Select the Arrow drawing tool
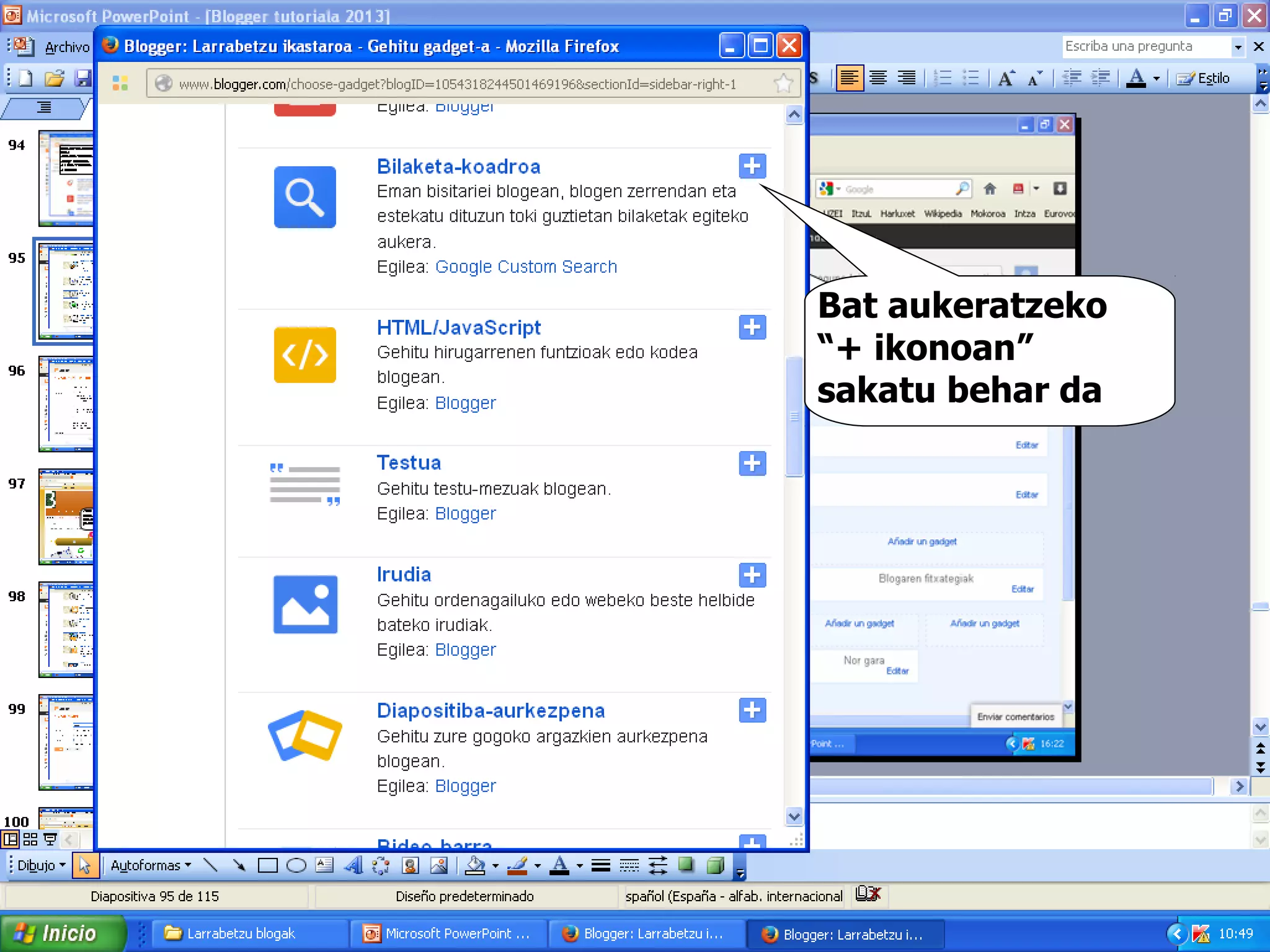 point(239,865)
